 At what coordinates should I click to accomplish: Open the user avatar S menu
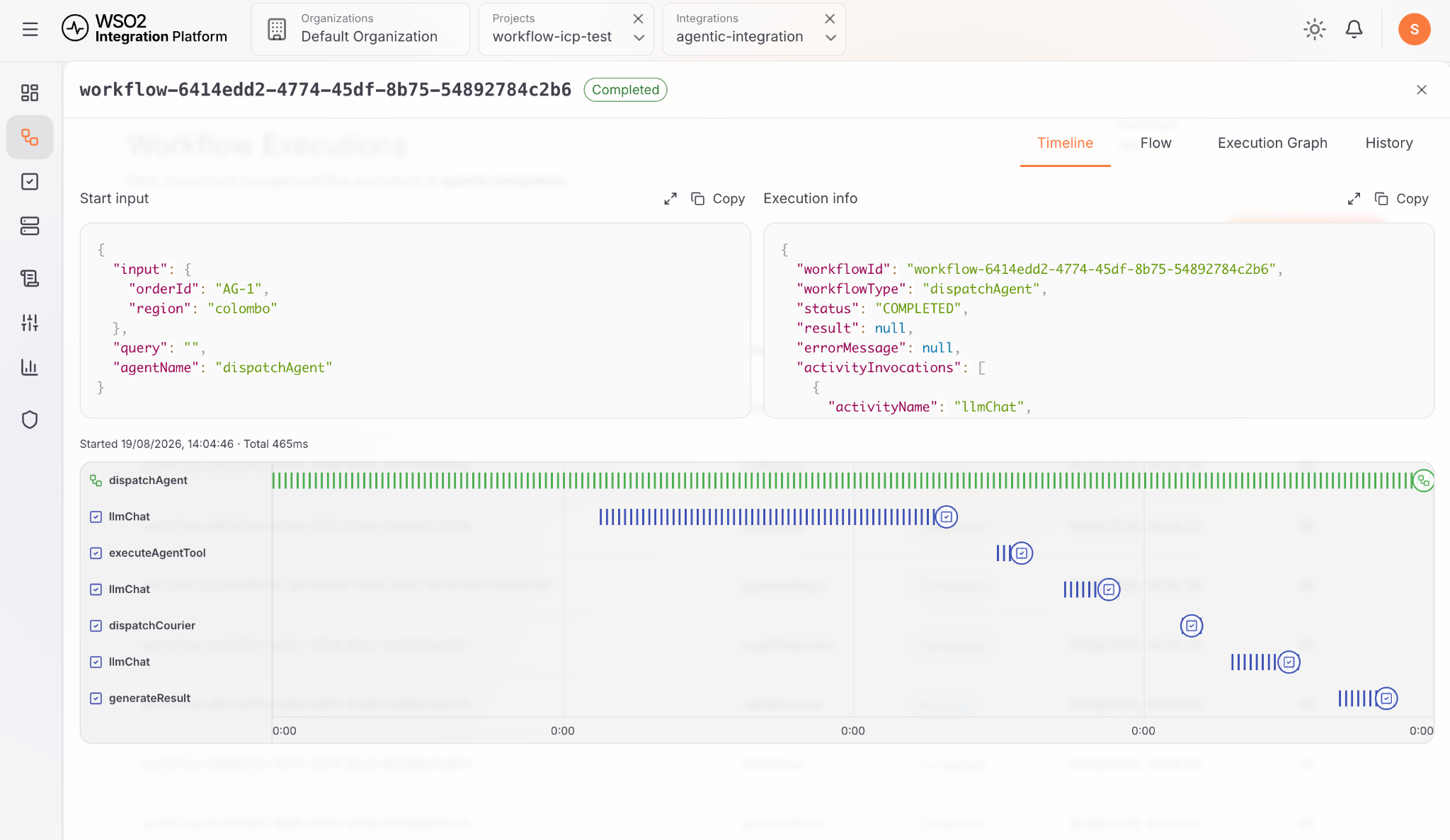point(1414,29)
